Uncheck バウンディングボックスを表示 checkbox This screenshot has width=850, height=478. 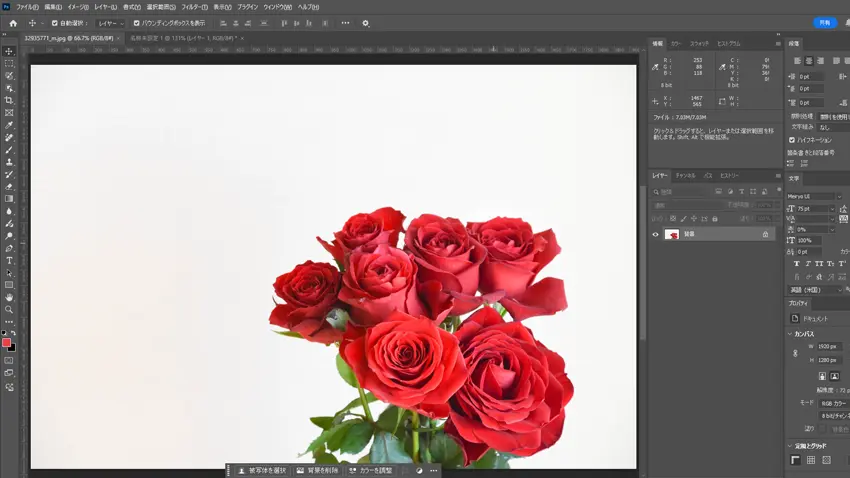point(137,23)
